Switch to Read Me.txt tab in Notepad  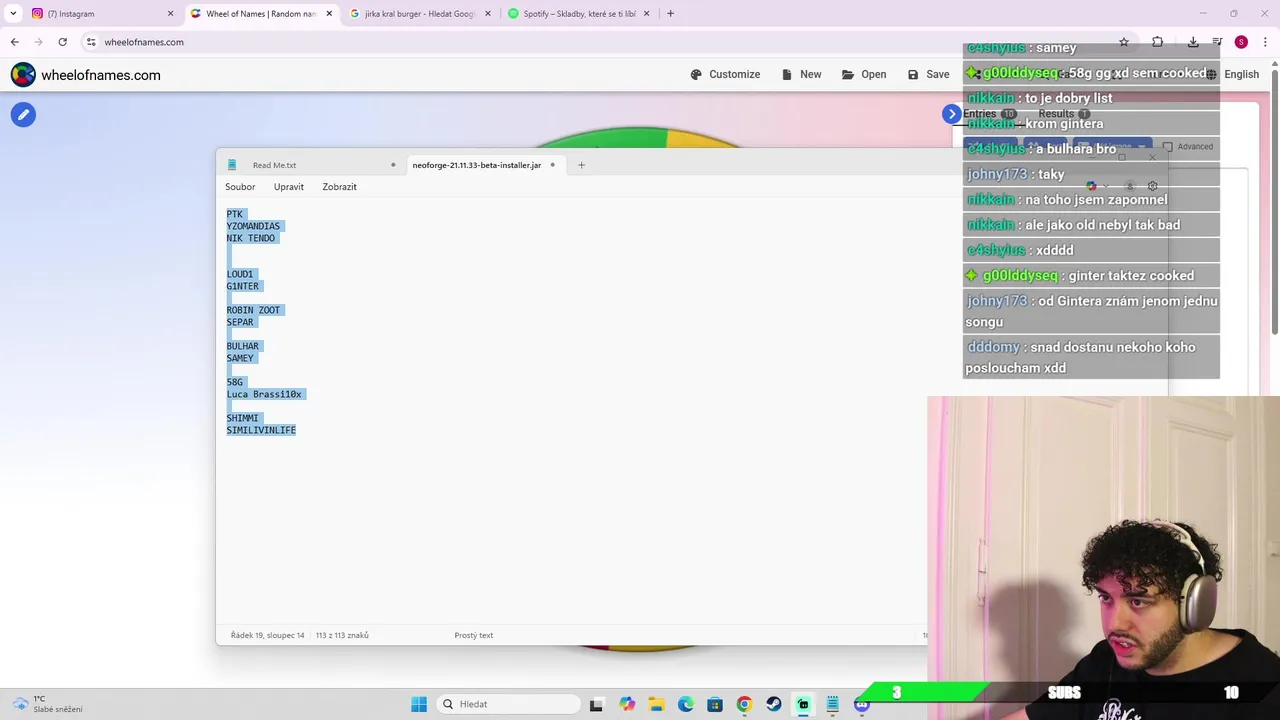[274, 165]
